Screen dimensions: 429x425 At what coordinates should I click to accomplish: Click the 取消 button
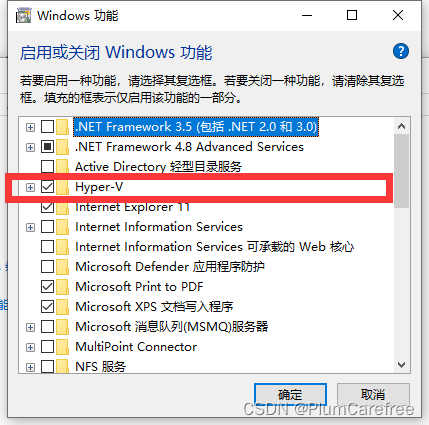tap(373, 395)
